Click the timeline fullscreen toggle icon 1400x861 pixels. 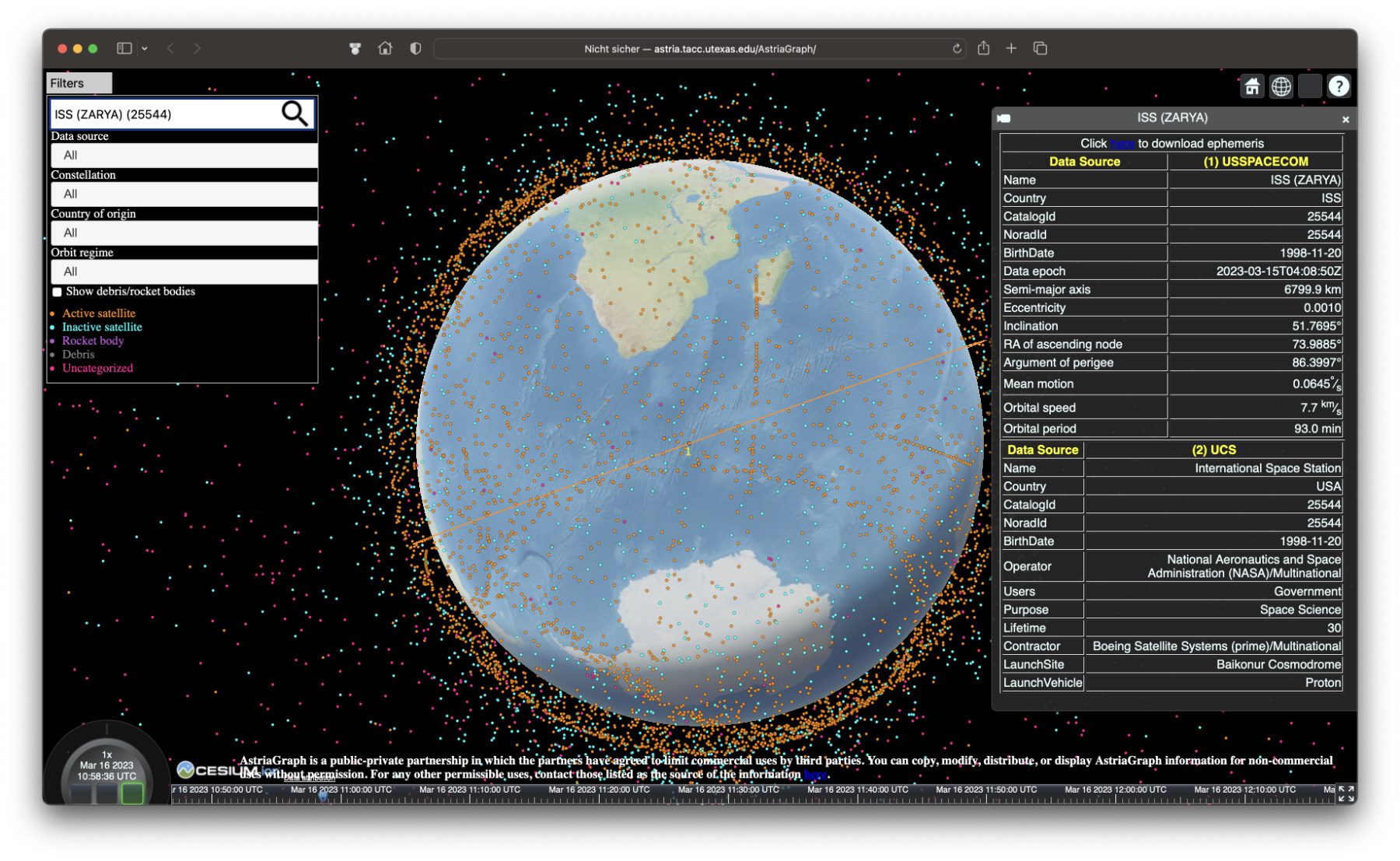[1346, 793]
